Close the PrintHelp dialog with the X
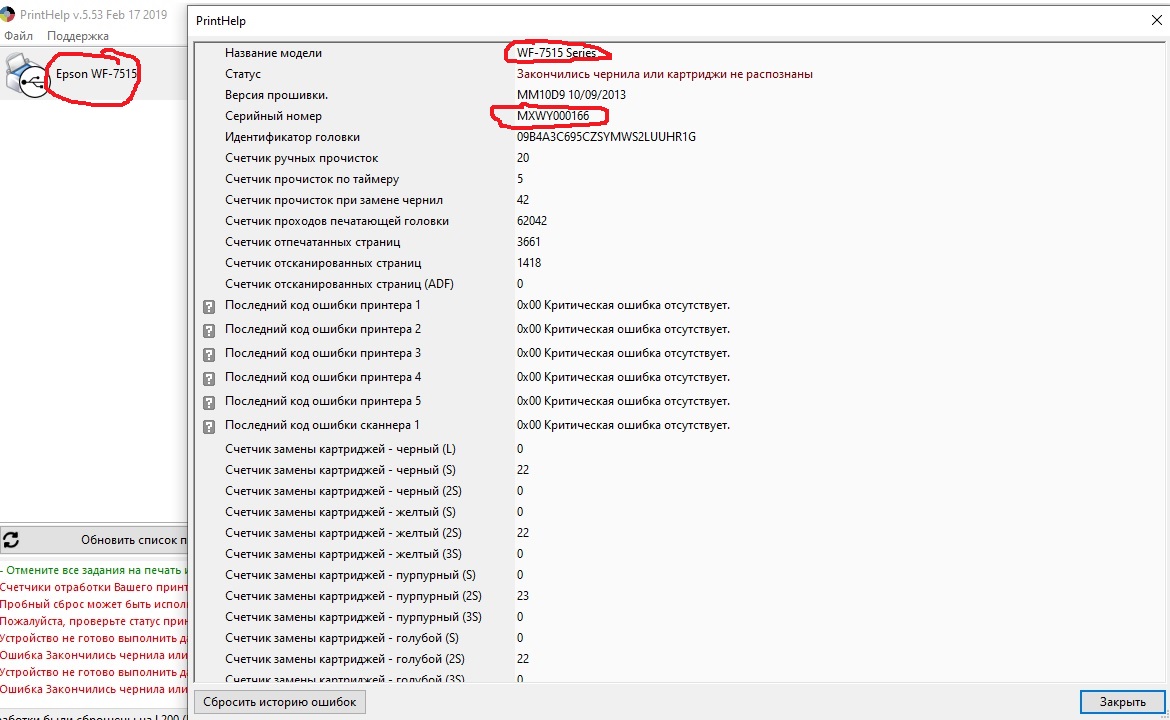The width and height of the screenshot is (1170, 720). coord(1157,21)
